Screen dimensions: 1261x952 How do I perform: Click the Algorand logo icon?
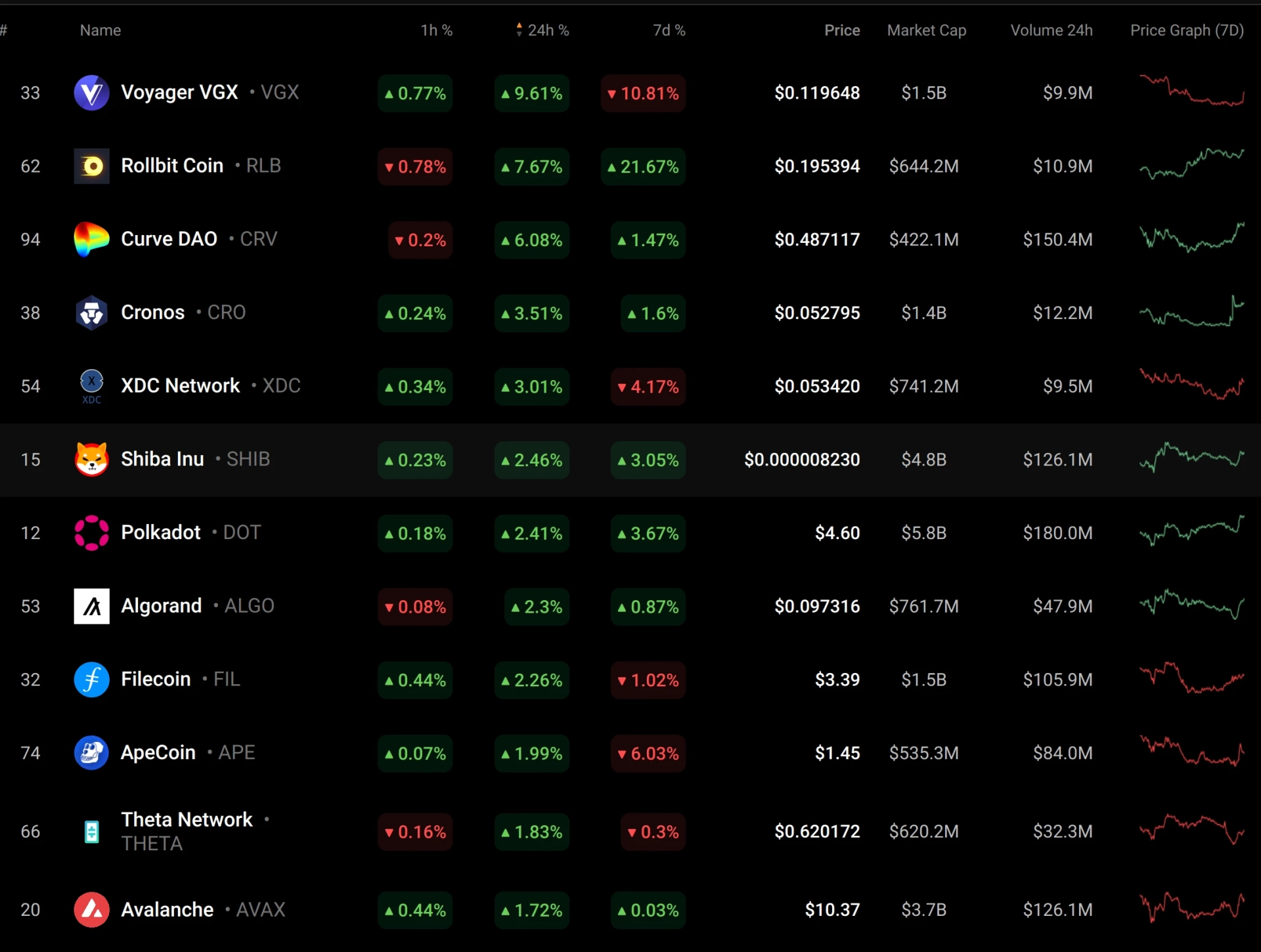pyautogui.click(x=91, y=606)
